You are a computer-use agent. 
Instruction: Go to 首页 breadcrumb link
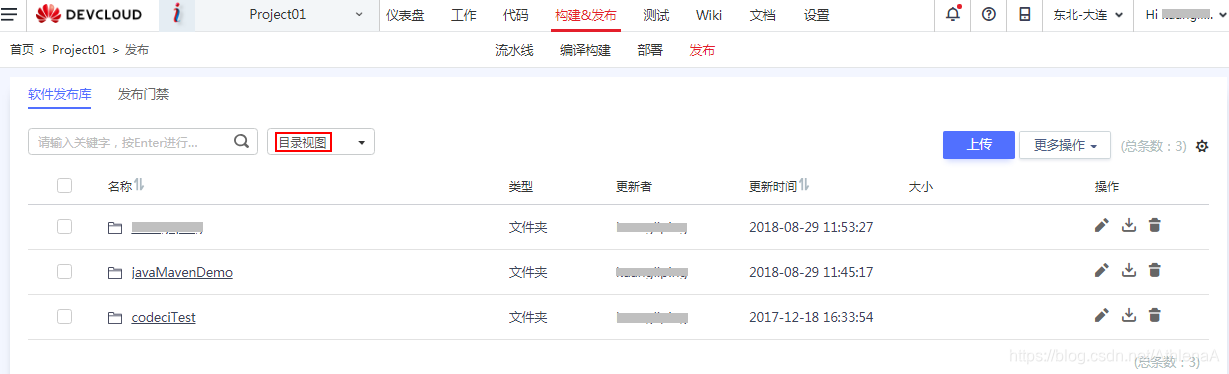(x=22, y=50)
